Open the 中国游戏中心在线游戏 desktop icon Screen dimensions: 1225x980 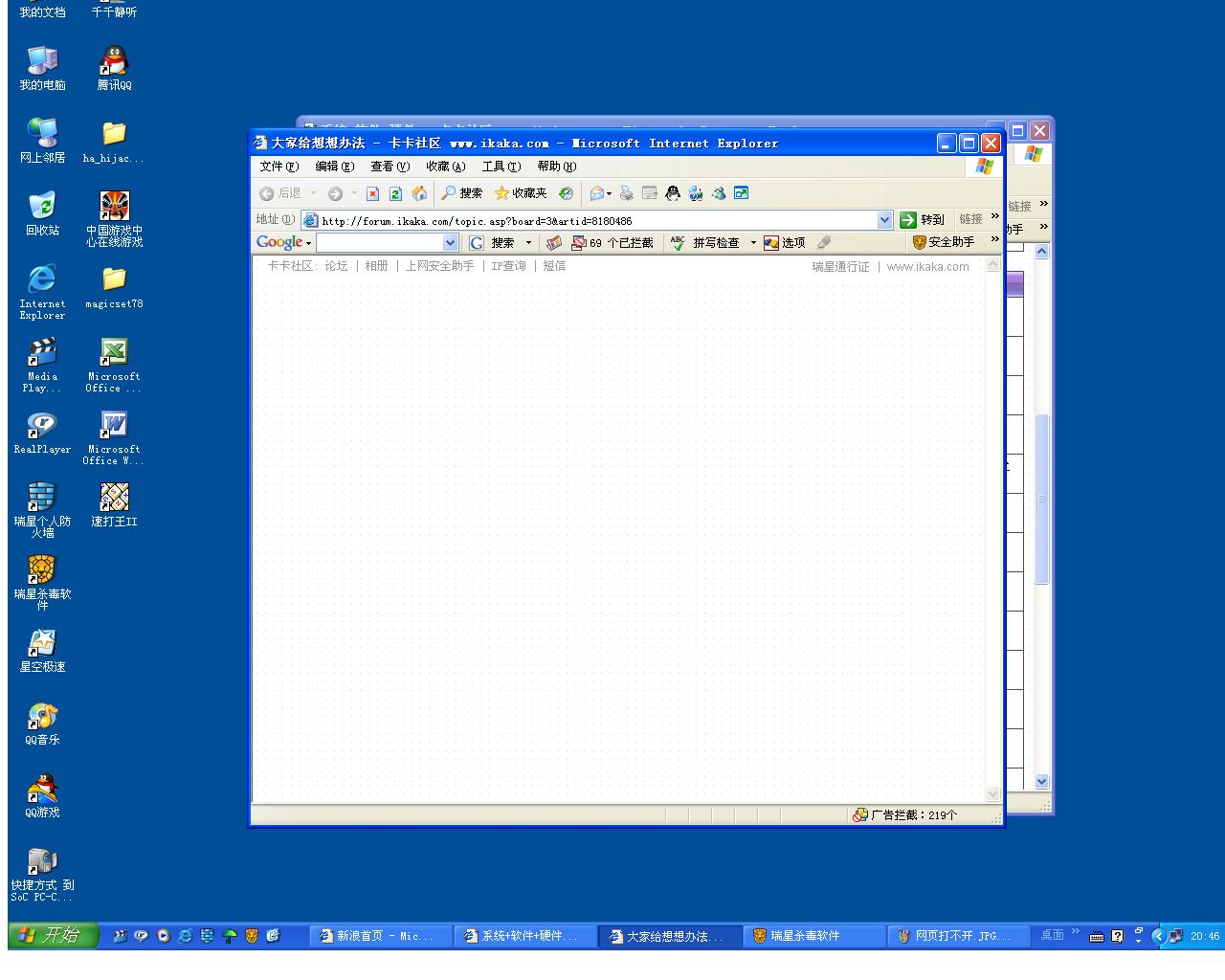[x=114, y=219]
